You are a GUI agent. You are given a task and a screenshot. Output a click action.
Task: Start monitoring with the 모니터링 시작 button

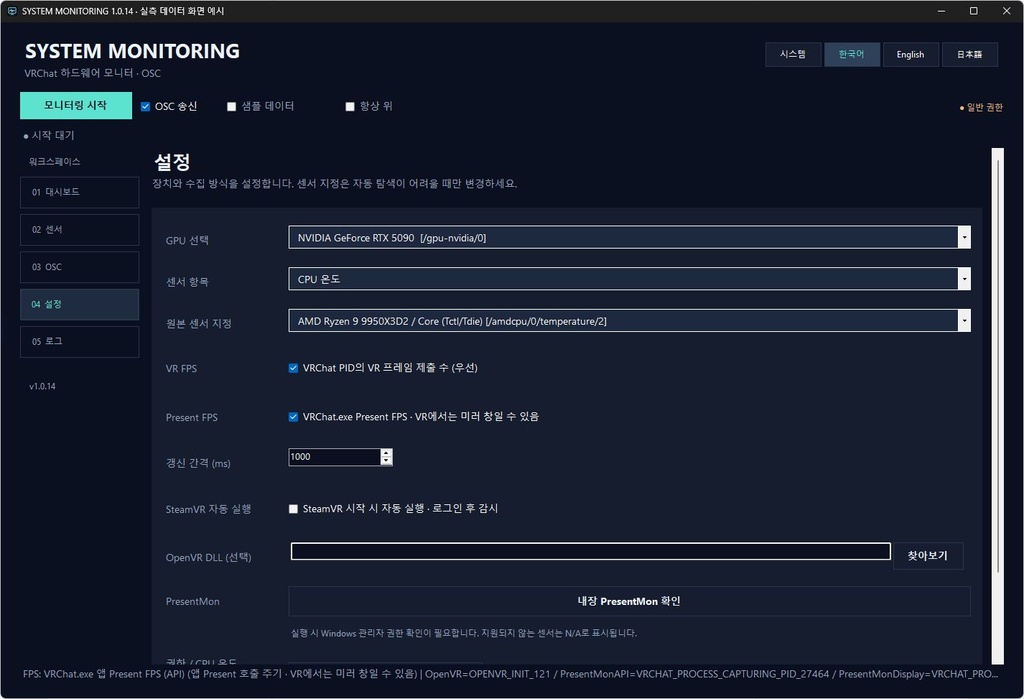tap(76, 105)
